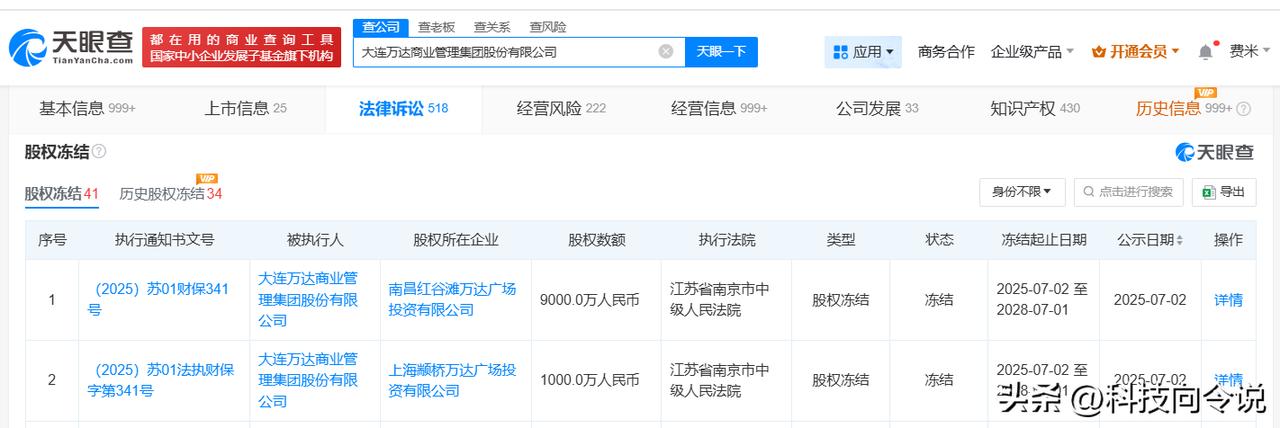Click the 天眼一下 search button
The height and width of the screenshot is (428, 1280).
pyautogui.click(x=721, y=52)
